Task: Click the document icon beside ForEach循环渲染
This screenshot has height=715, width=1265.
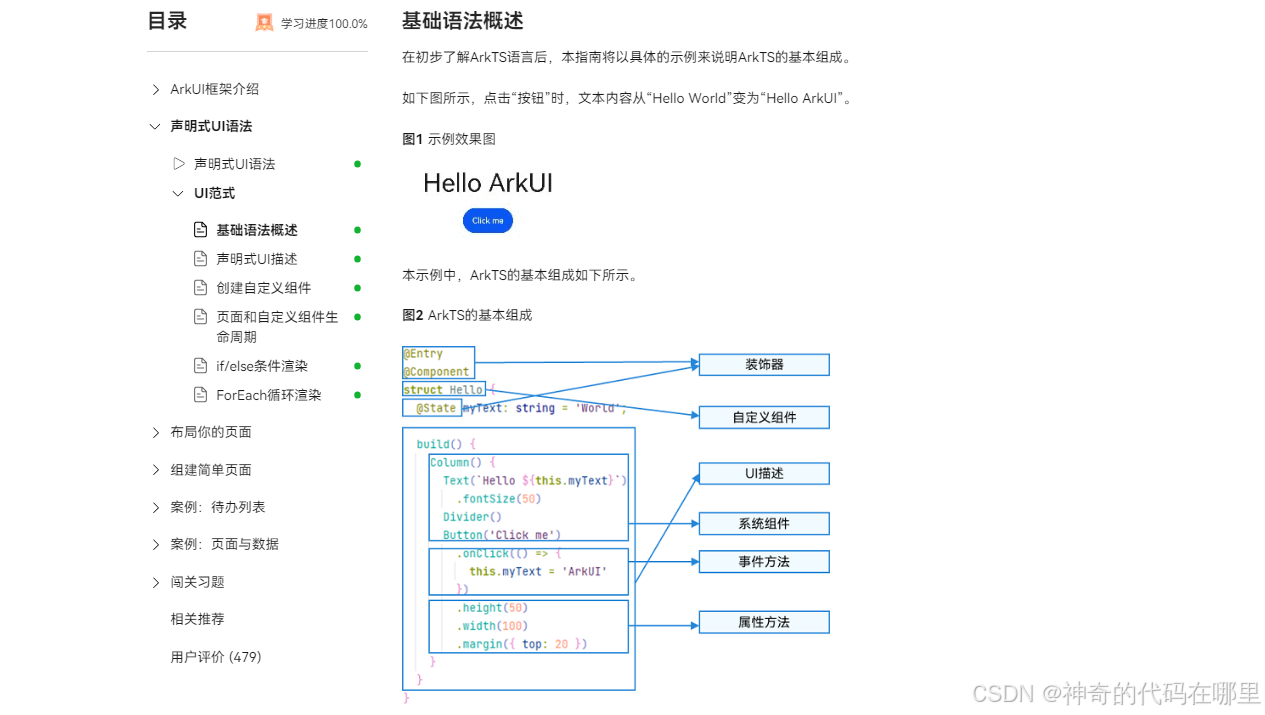Action: click(x=201, y=394)
